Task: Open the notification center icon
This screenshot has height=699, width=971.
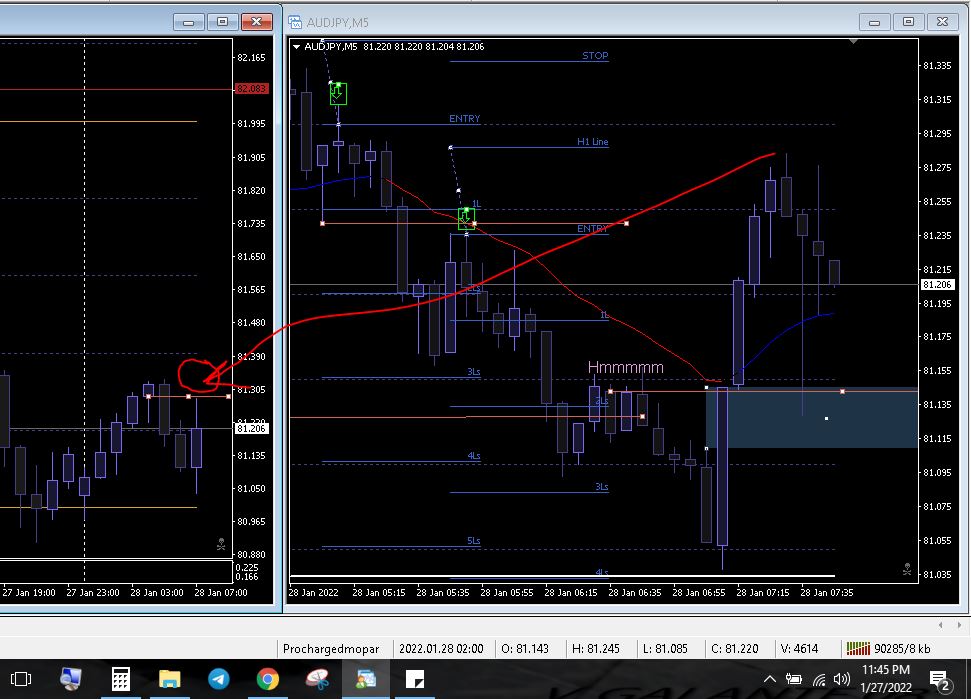Action: 940,680
